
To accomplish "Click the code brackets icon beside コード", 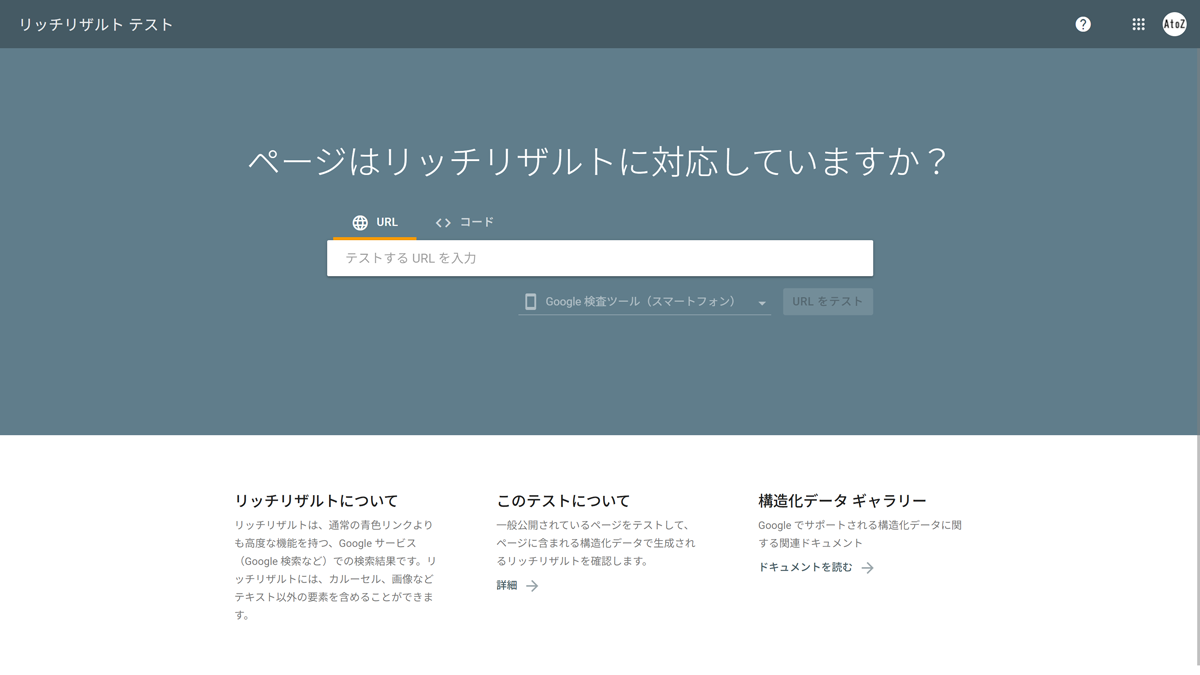I will pyautogui.click(x=443, y=222).
